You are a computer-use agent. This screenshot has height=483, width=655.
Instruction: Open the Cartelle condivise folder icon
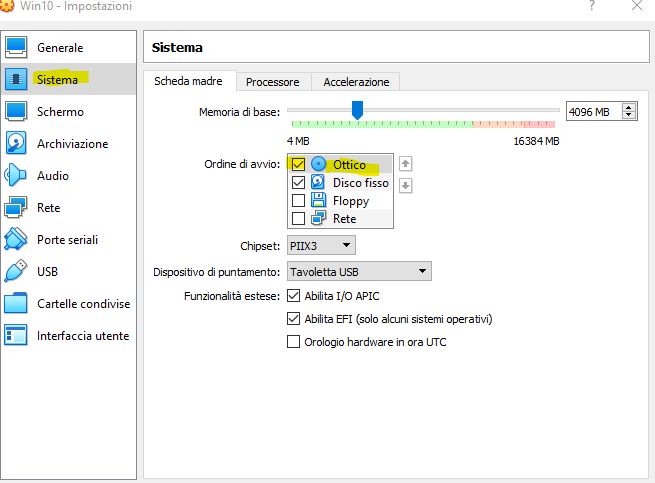pos(16,303)
